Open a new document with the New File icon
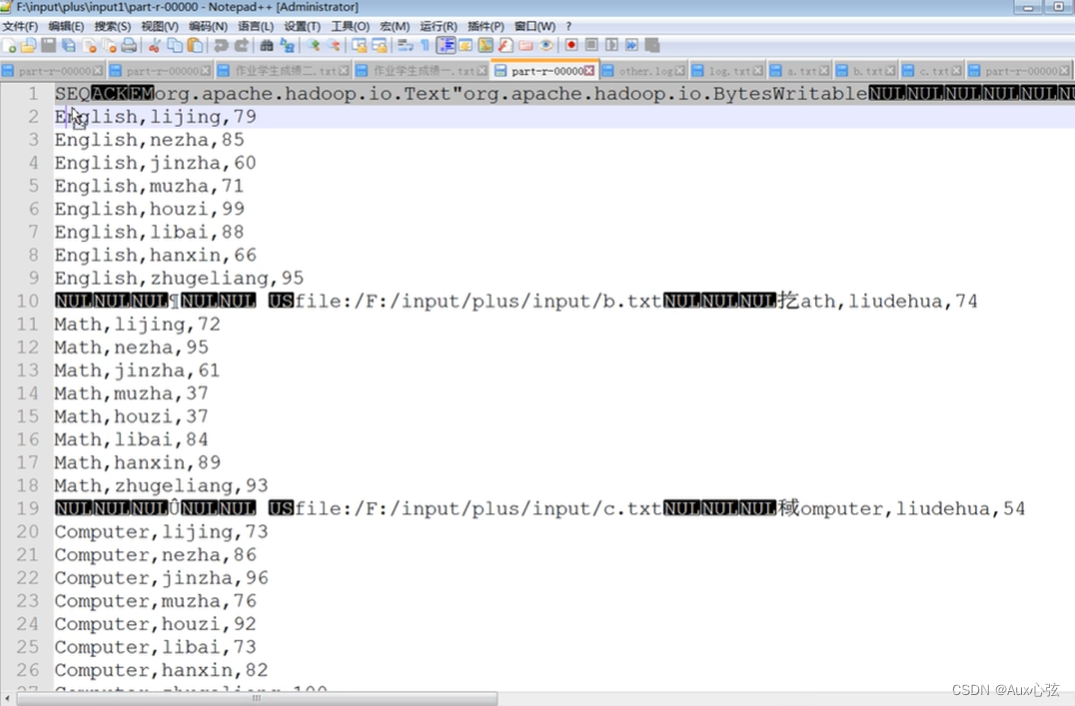 8,44
